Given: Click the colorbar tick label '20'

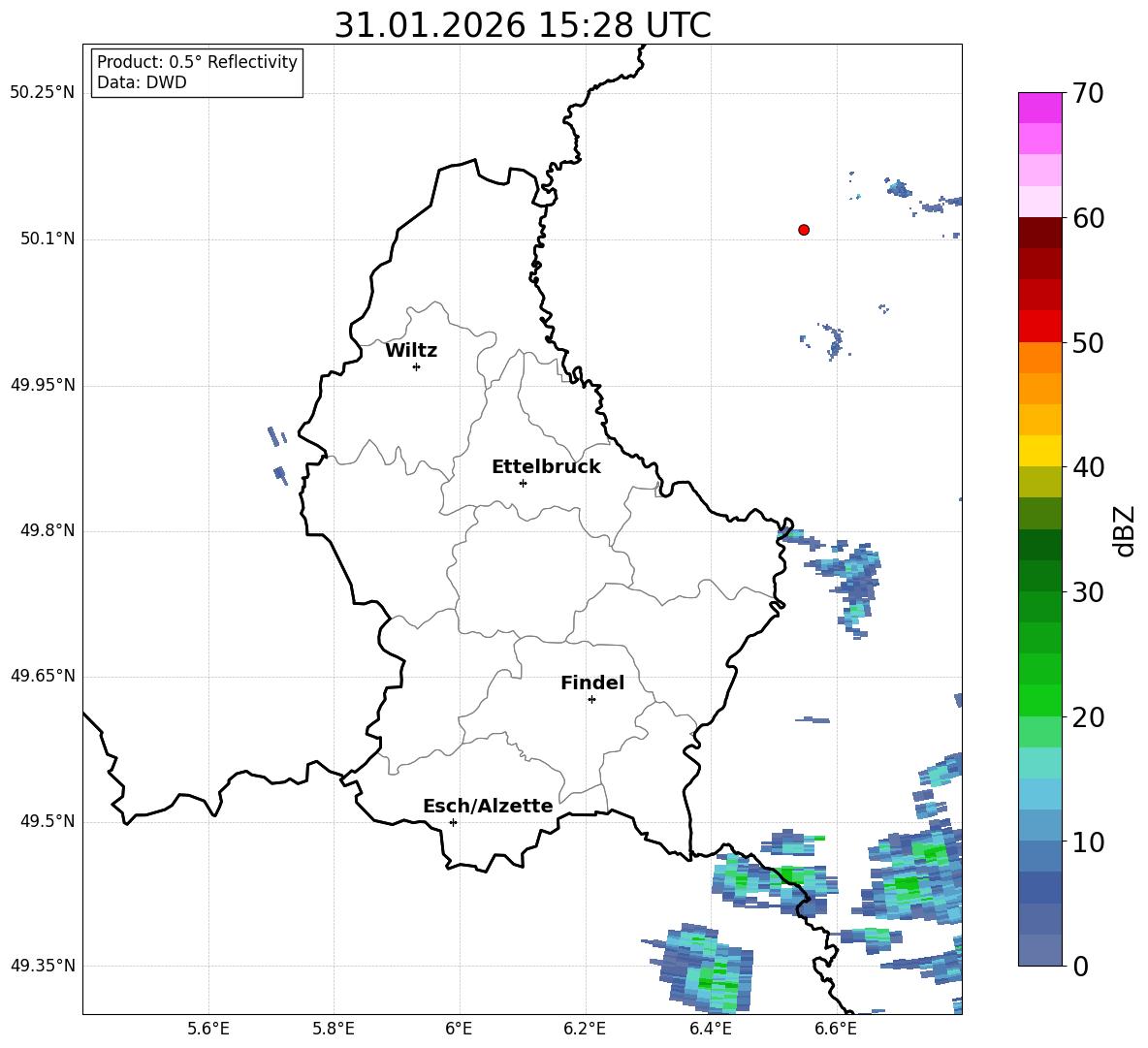Looking at the screenshot, I should [x=1087, y=717].
